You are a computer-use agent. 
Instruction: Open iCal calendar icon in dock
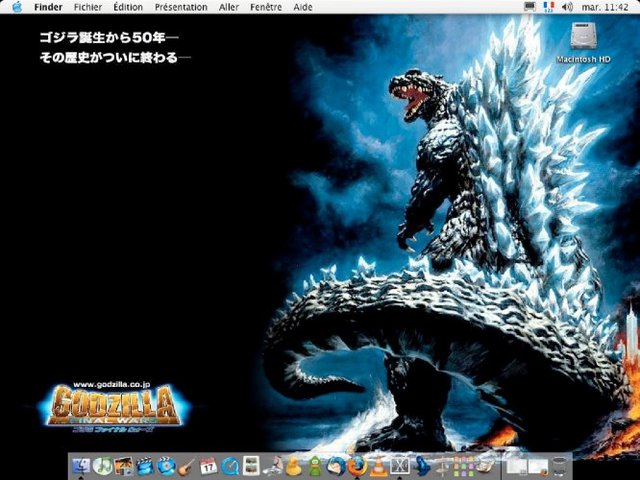208,465
